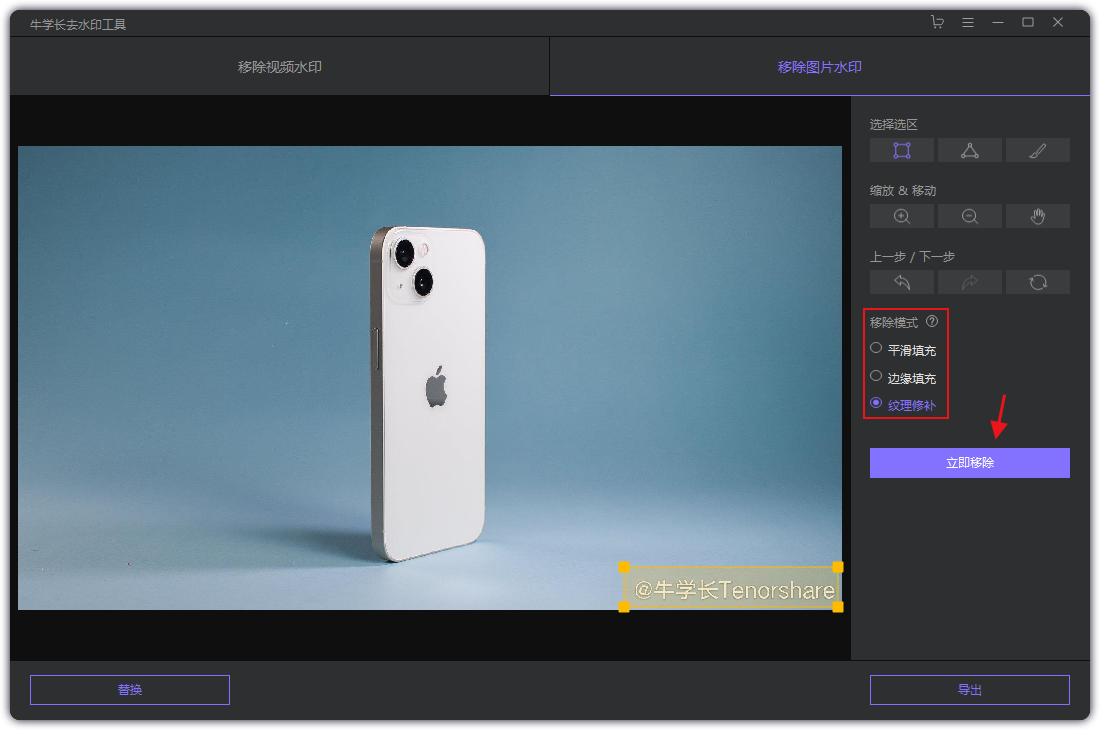Viewport: 1100px width, 730px height.
Task: Click the 导出 button
Action: coord(970,690)
